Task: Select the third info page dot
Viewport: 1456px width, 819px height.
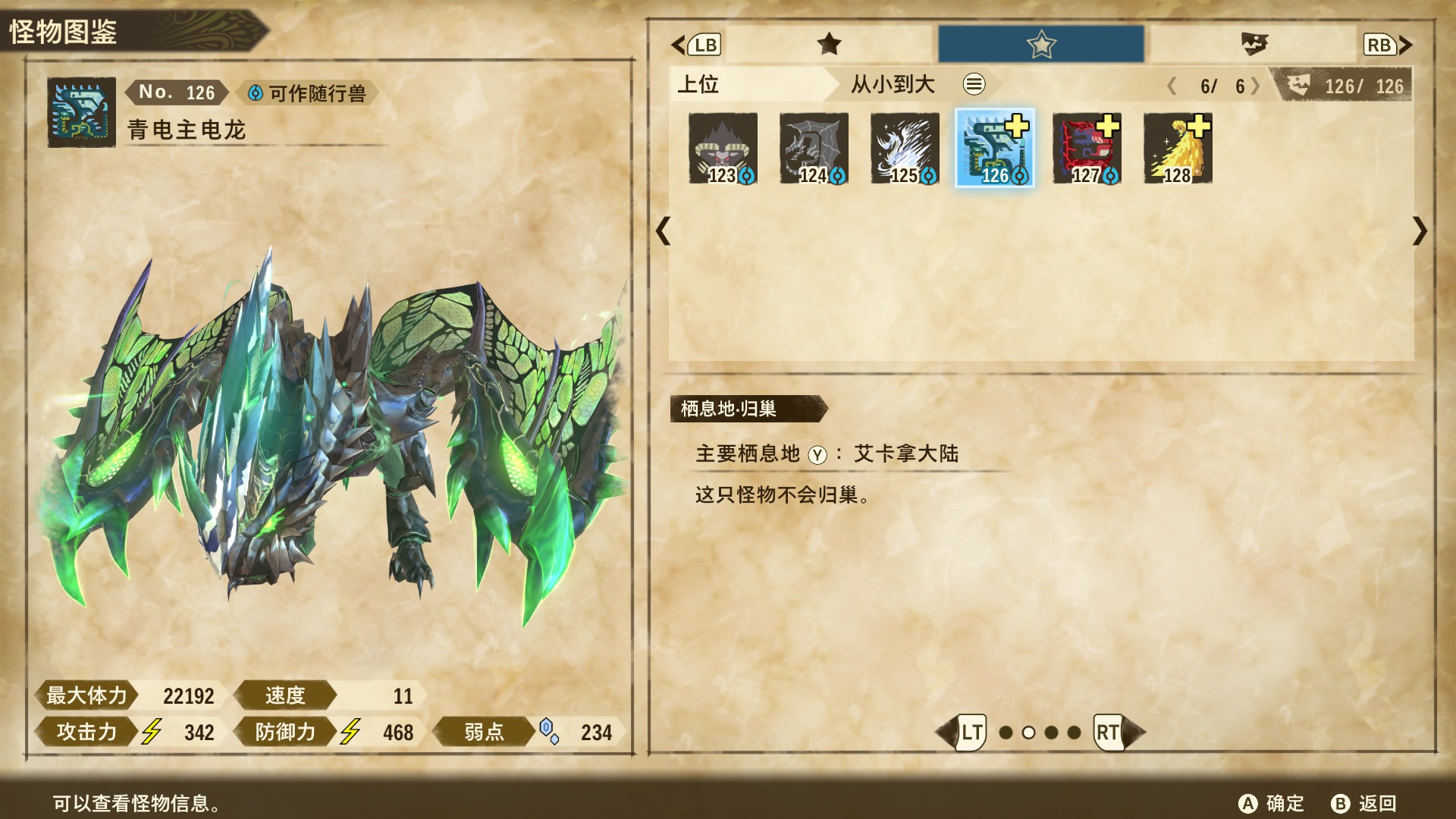Action: 1051,733
